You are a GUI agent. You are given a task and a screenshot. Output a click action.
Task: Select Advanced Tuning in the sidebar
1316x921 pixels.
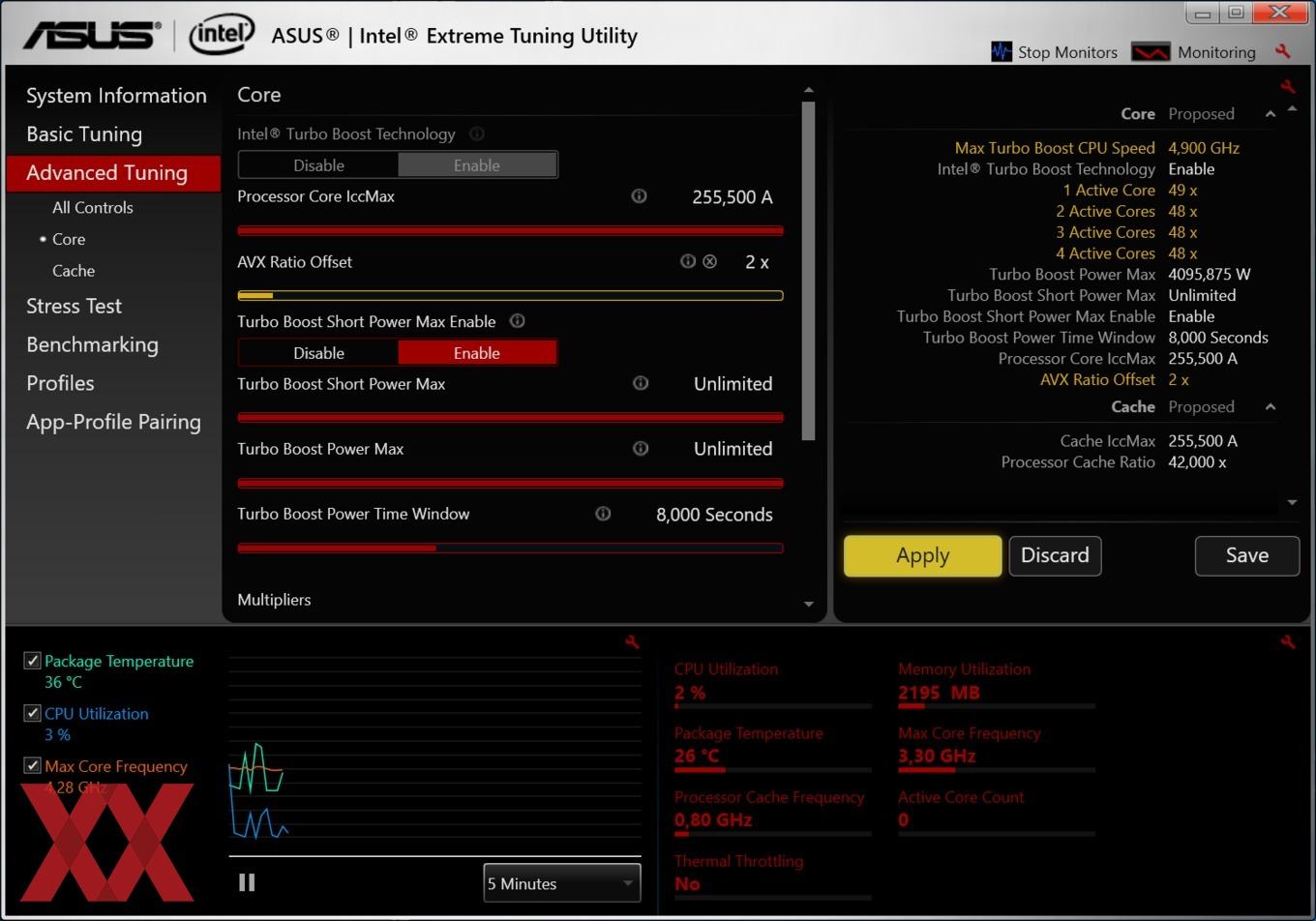pos(113,173)
